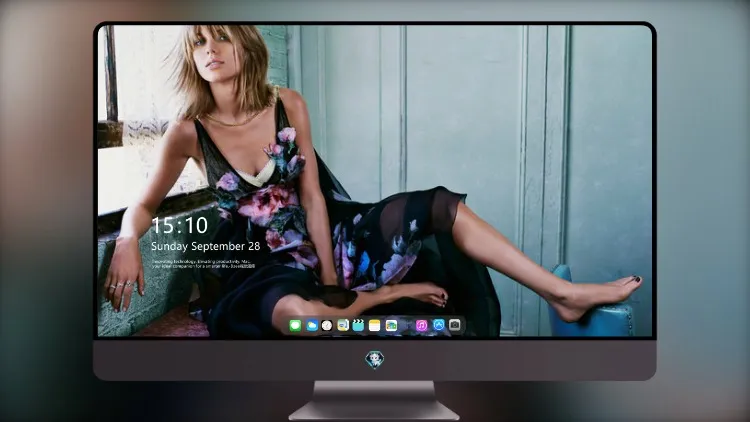Open the yellow Notes app in the dock

375,326
